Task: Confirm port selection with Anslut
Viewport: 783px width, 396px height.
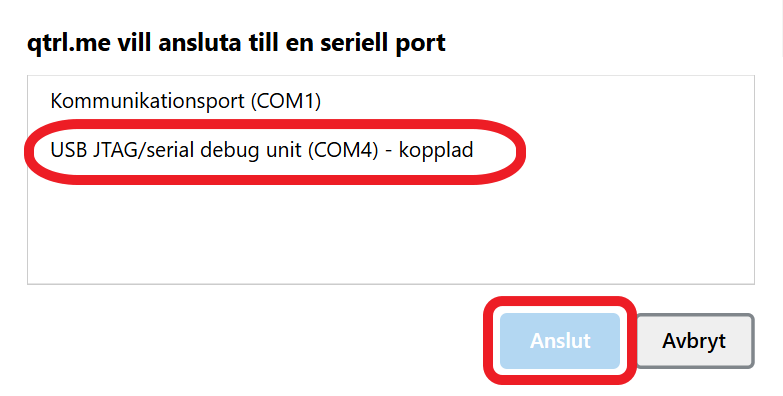Action: tap(560, 341)
